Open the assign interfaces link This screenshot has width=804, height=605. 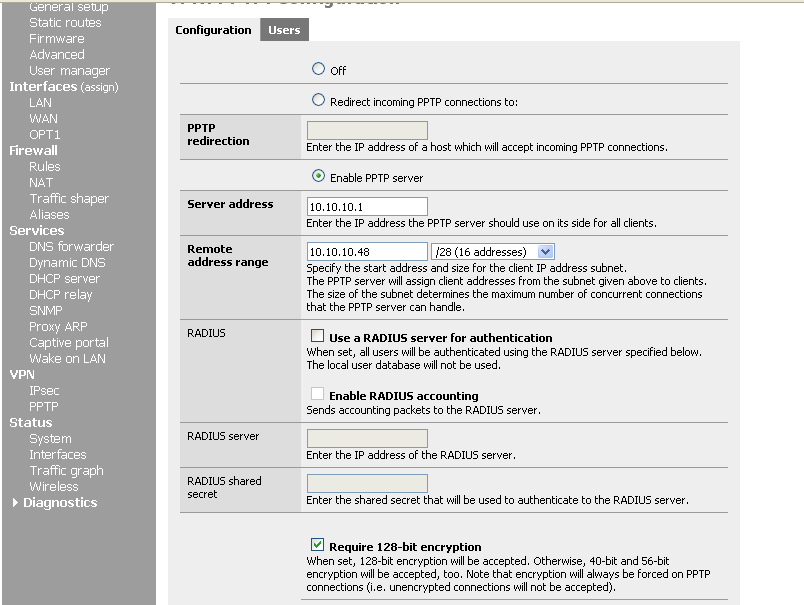point(99,87)
